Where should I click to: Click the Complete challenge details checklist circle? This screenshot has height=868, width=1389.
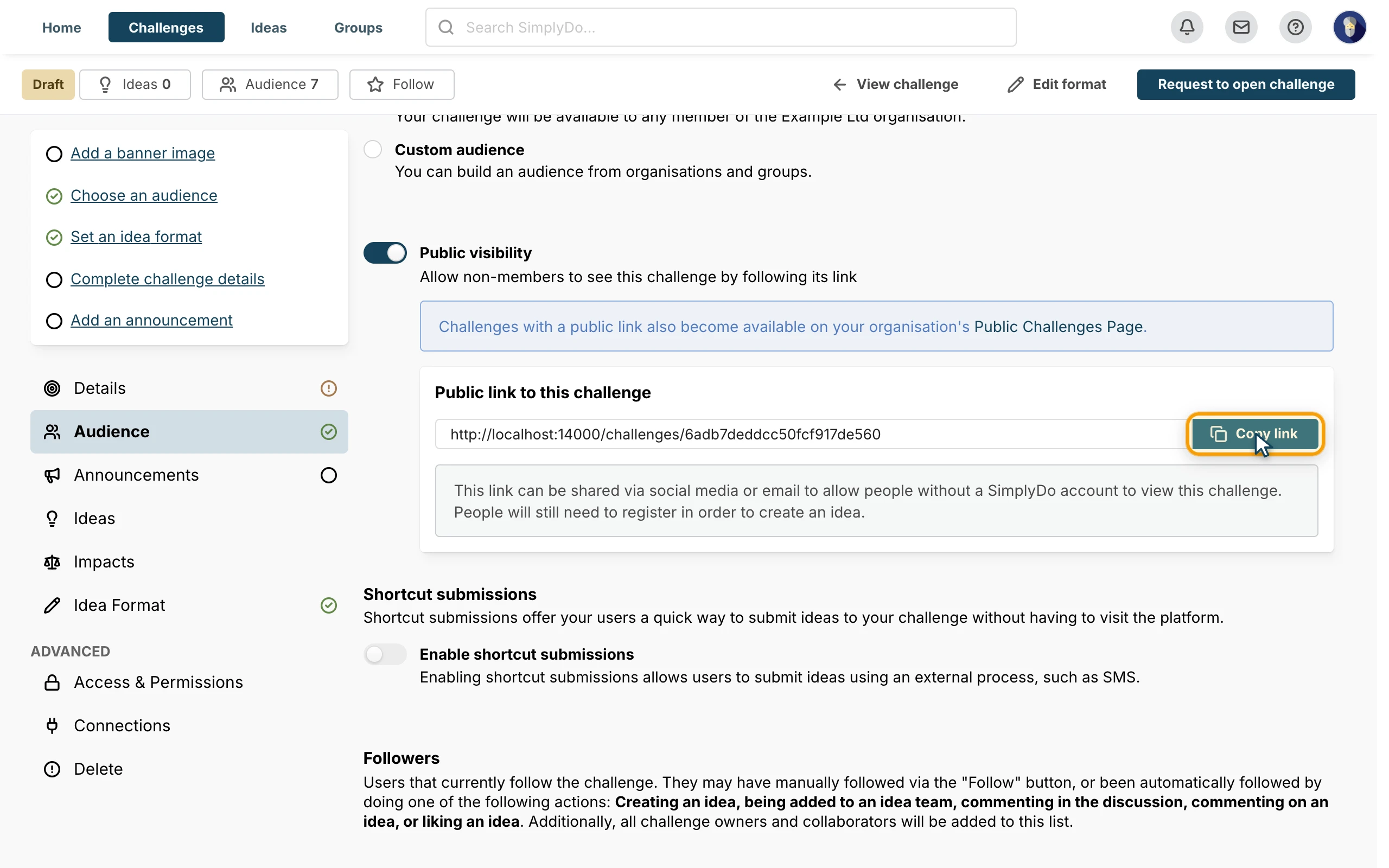54,279
